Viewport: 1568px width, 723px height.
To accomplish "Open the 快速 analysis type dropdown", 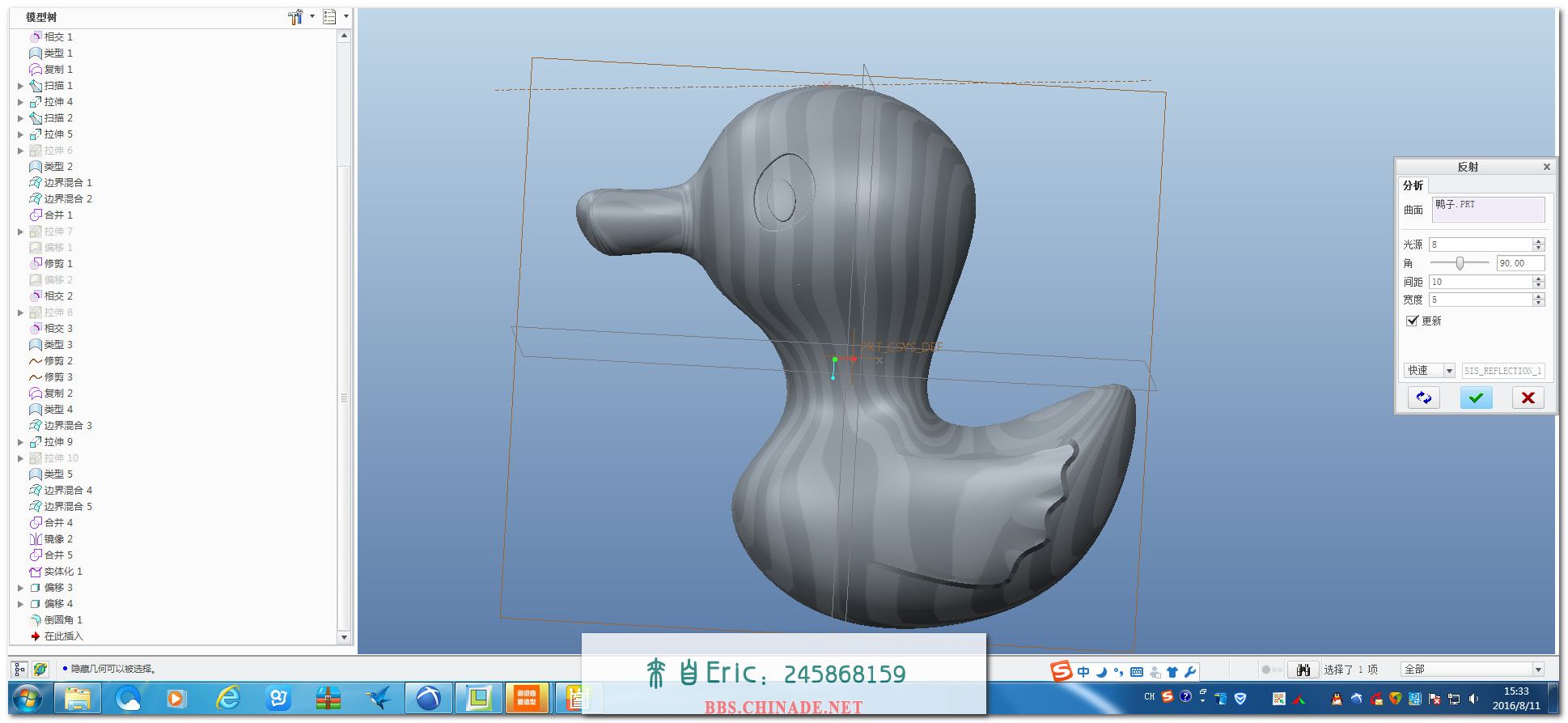I will tap(1448, 371).
